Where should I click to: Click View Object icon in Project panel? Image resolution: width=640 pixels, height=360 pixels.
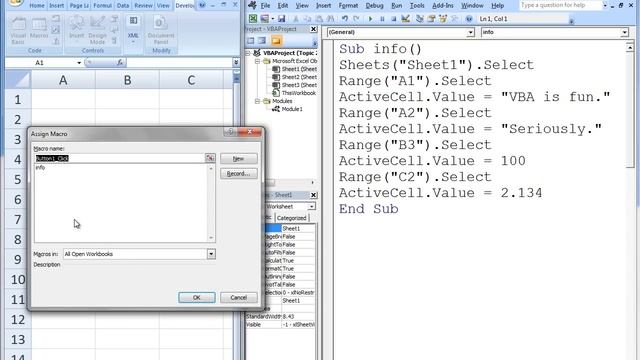(262, 41)
